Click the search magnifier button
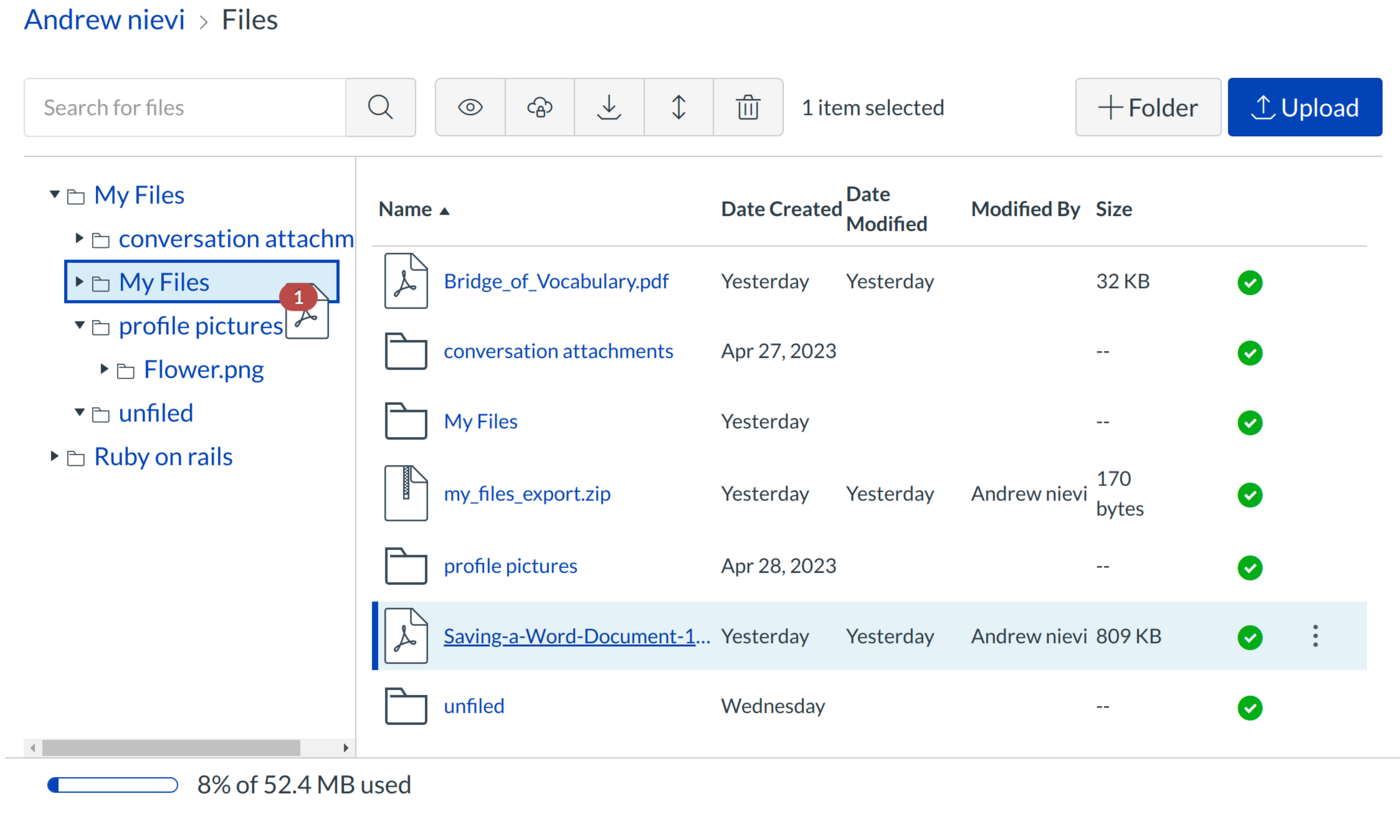 coord(380,107)
